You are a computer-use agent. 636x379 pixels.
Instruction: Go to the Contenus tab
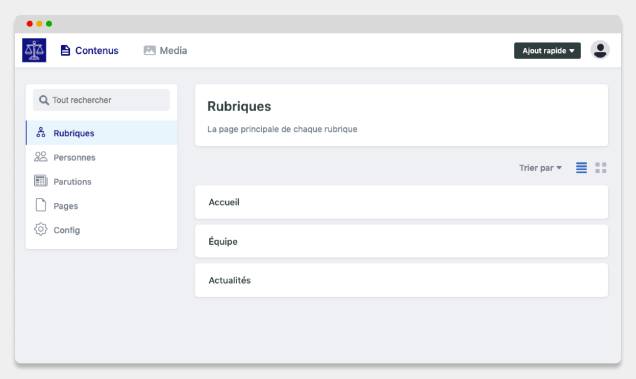tap(90, 50)
